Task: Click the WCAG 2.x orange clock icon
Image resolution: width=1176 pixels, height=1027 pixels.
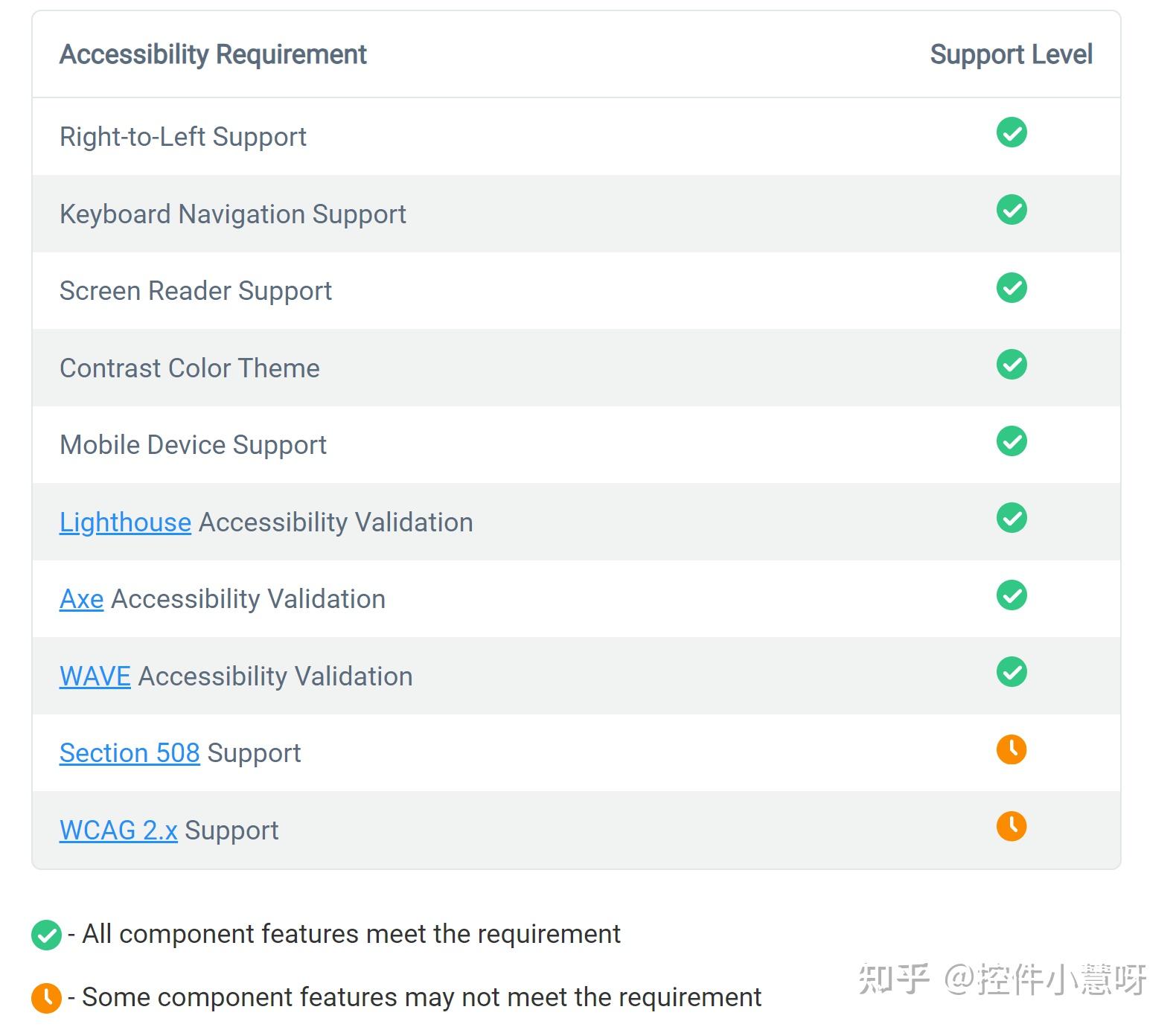Action: tap(1011, 826)
